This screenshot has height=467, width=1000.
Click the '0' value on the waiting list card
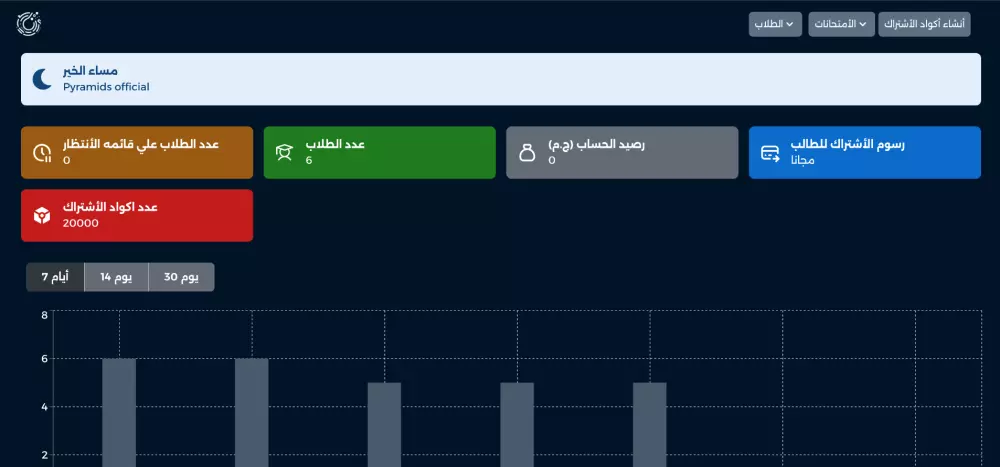click(66, 160)
